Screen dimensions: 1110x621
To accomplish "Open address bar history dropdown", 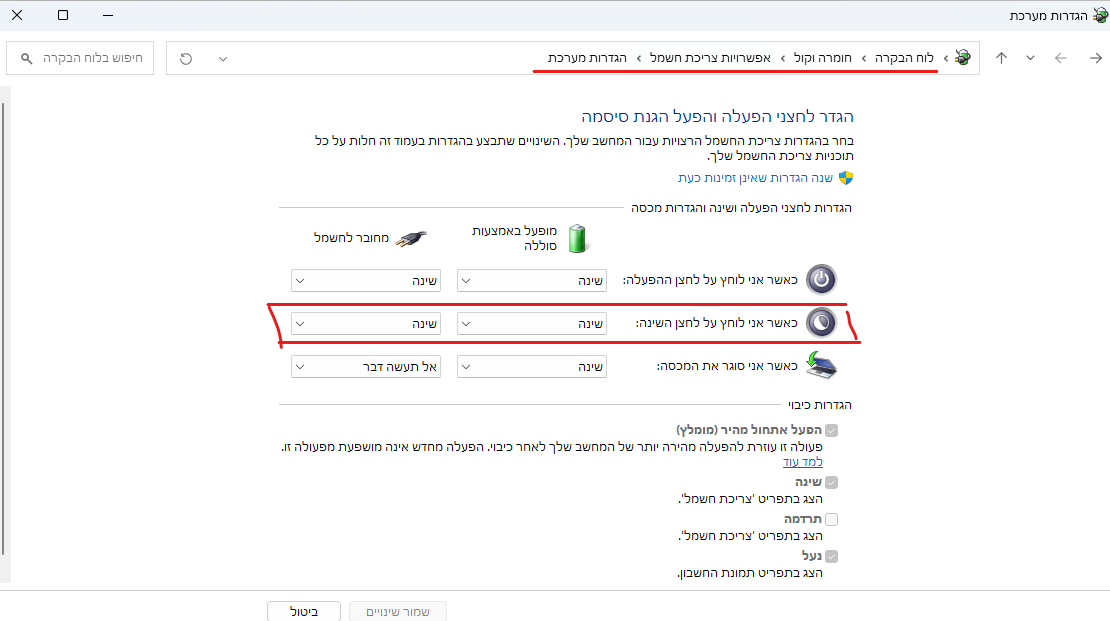I will pos(223,59).
